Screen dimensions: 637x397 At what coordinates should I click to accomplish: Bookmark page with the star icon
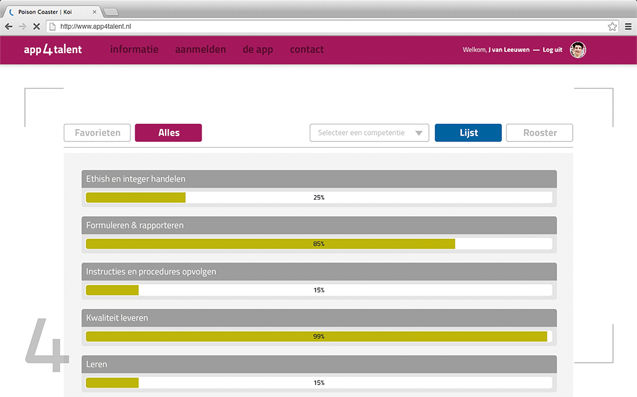pyautogui.click(x=612, y=26)
